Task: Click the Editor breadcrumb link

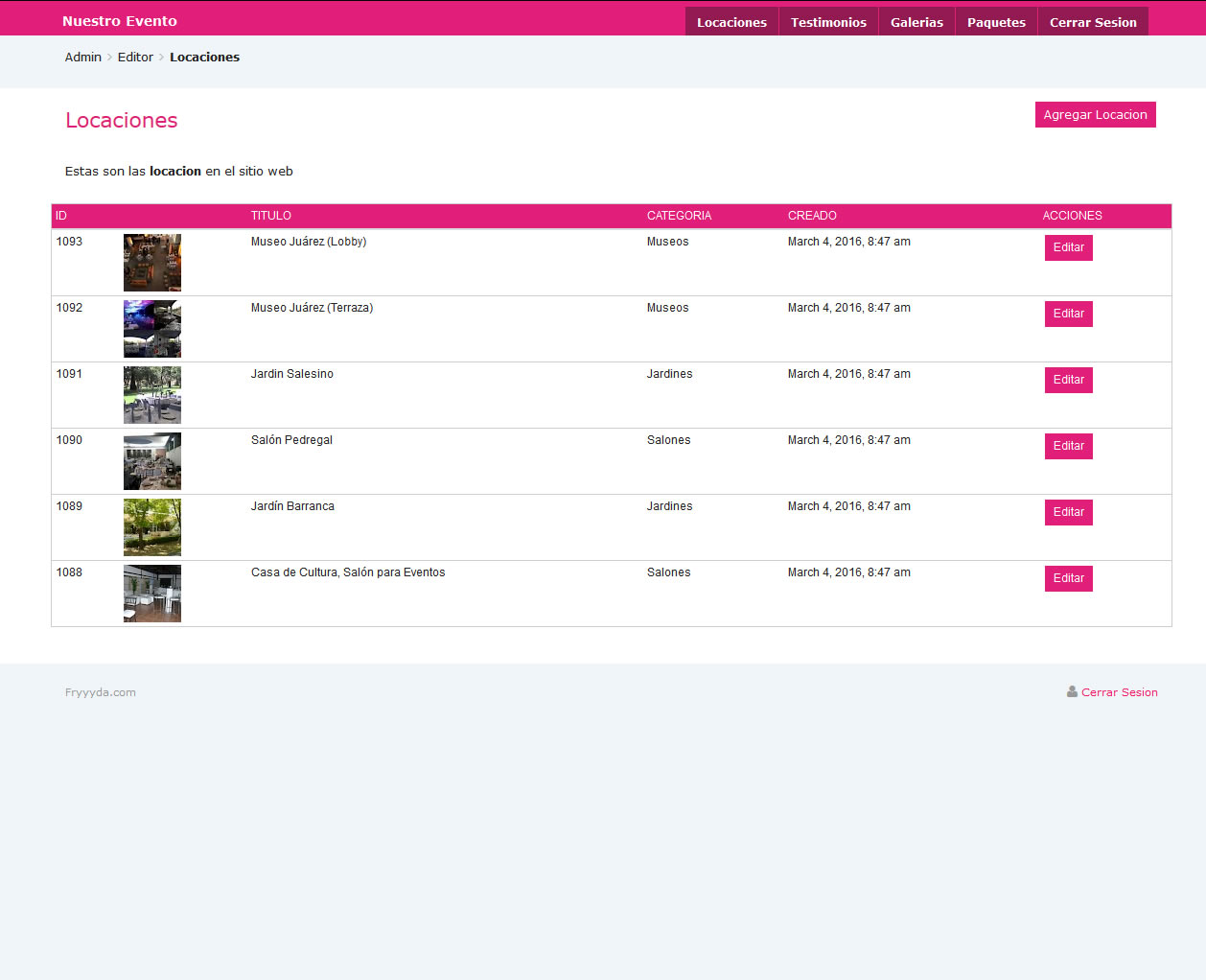Action: pyautogui.click(x=135, y=58)
